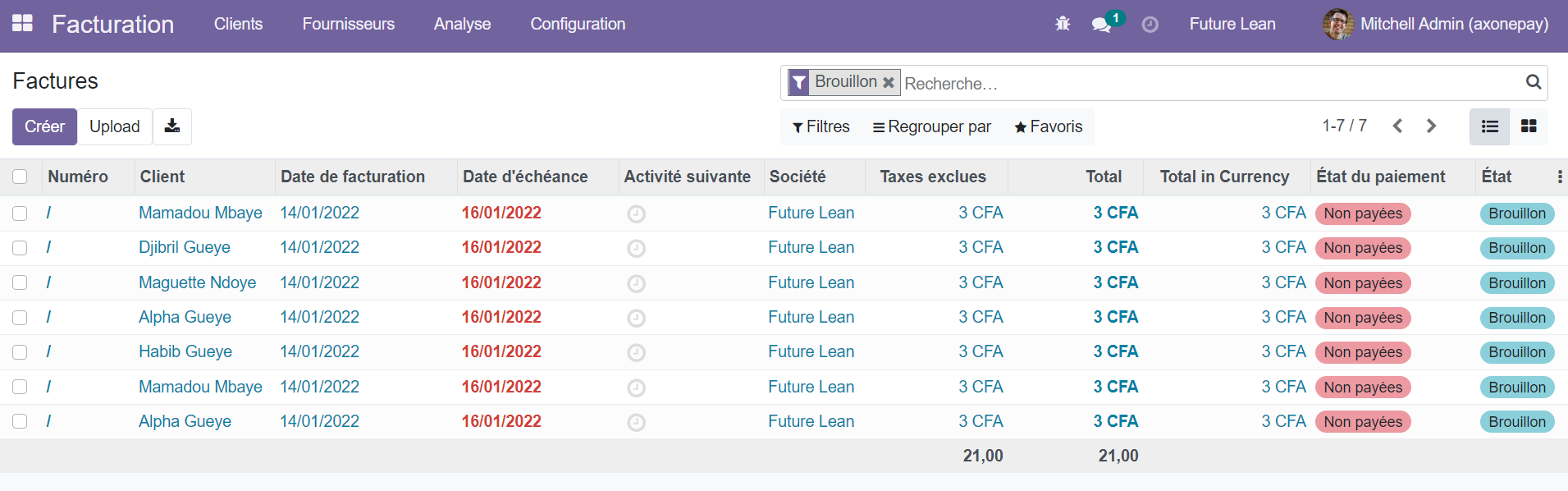Image resolution: width=1568 pixels, height=491 pixels.
Task: Click the debug bug icon
Action: (x=1063, y=24)
